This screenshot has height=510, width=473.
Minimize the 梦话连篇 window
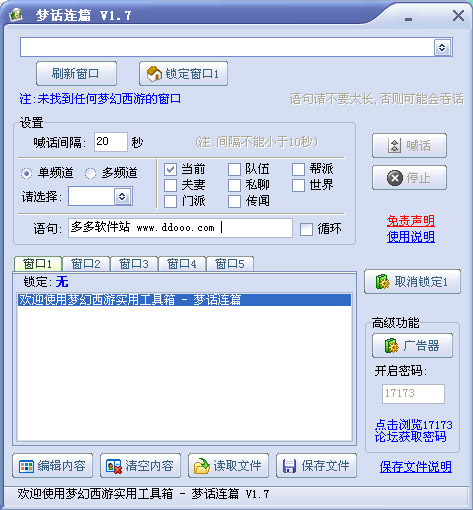[408, 19]
